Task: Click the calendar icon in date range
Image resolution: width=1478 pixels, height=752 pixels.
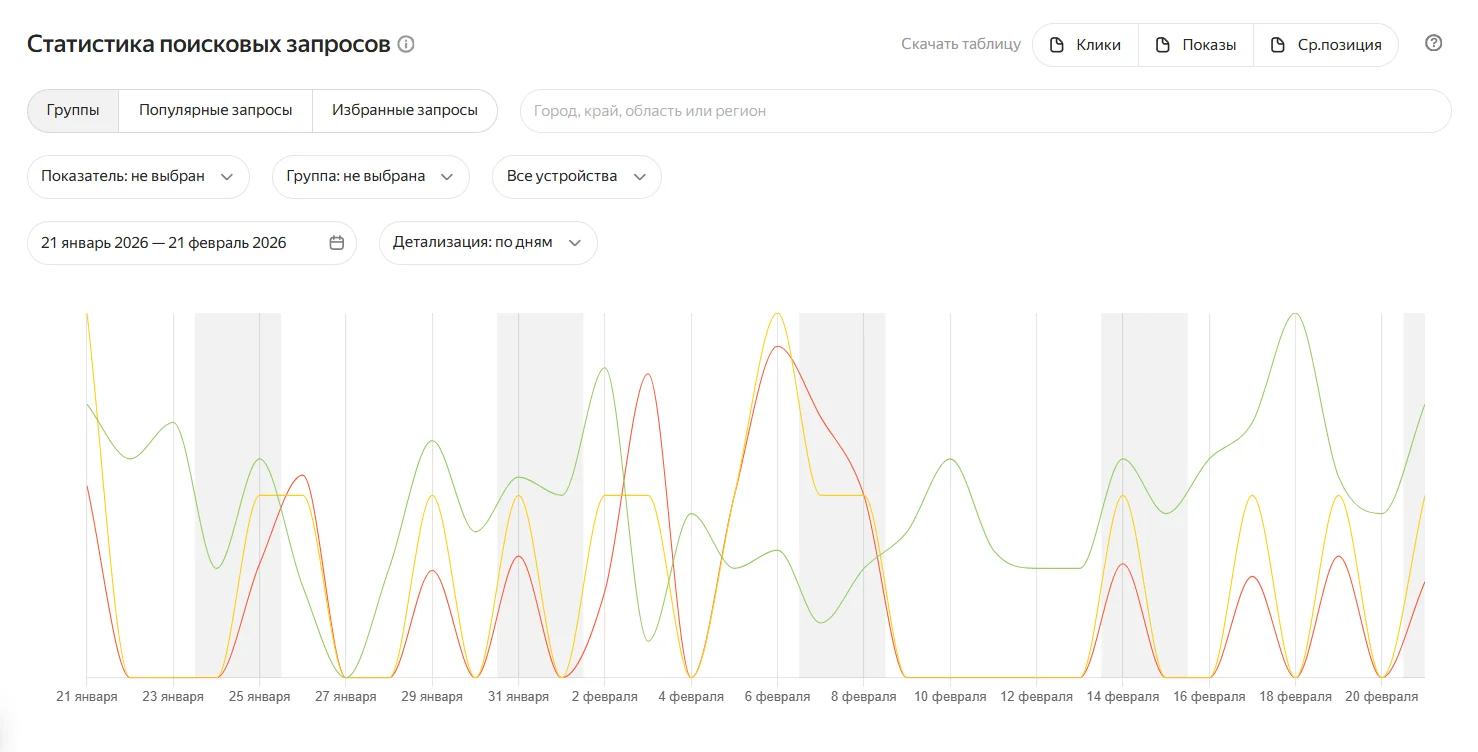Action: coord(337,243)
